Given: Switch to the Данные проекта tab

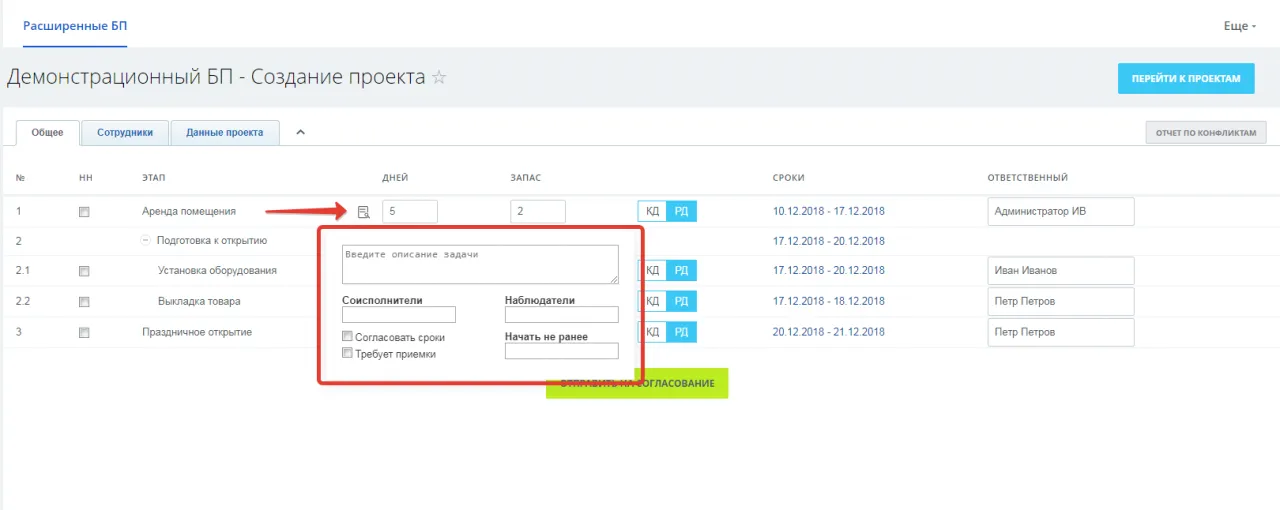Looking at the screenshot, I should [224, 132].
